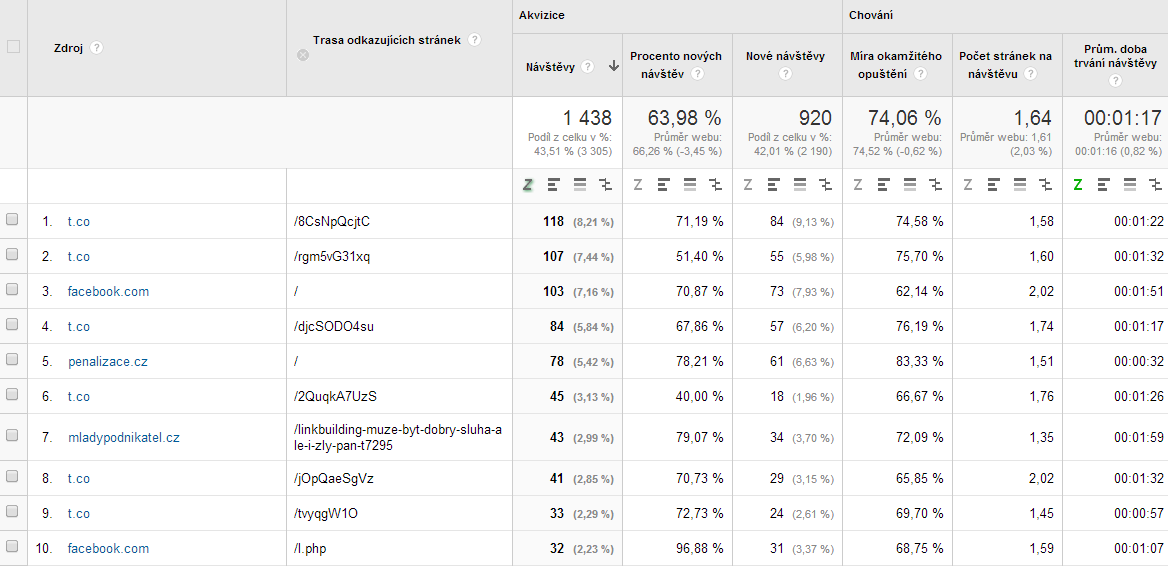Click the green Z icon under Prům. doba column

coord(1078,185)
